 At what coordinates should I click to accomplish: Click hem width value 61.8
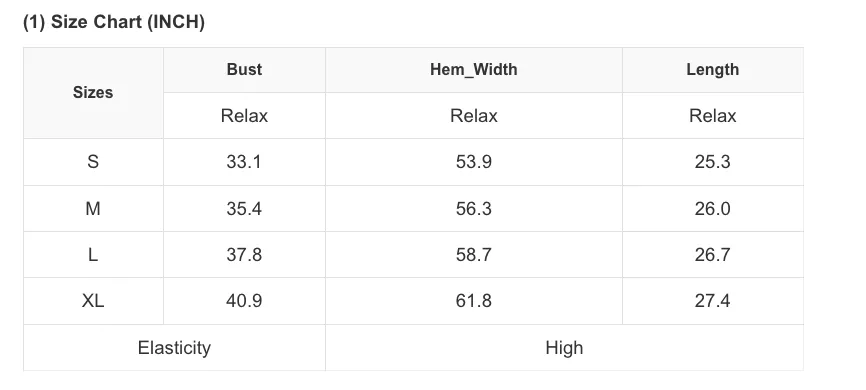click(x=474, y=301)
